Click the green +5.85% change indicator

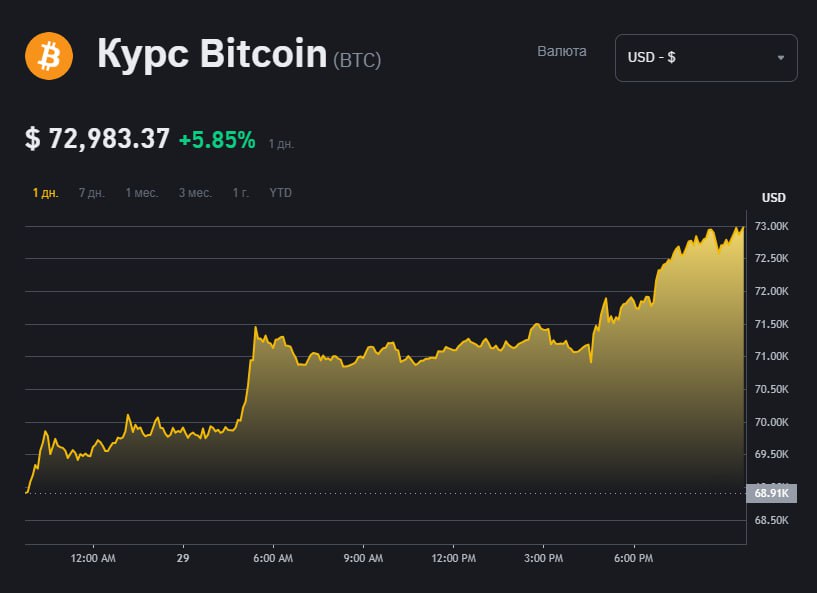(217, 140)
